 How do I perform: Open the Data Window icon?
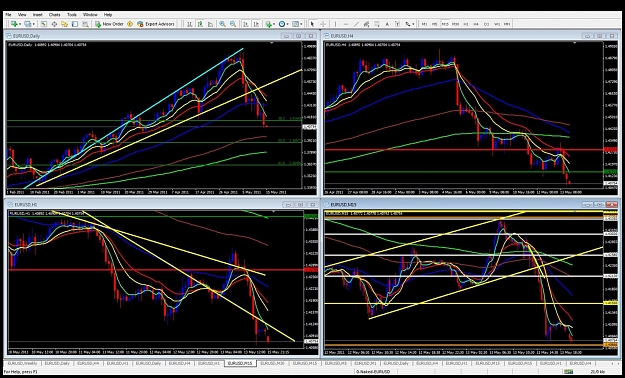coord(54,24)
